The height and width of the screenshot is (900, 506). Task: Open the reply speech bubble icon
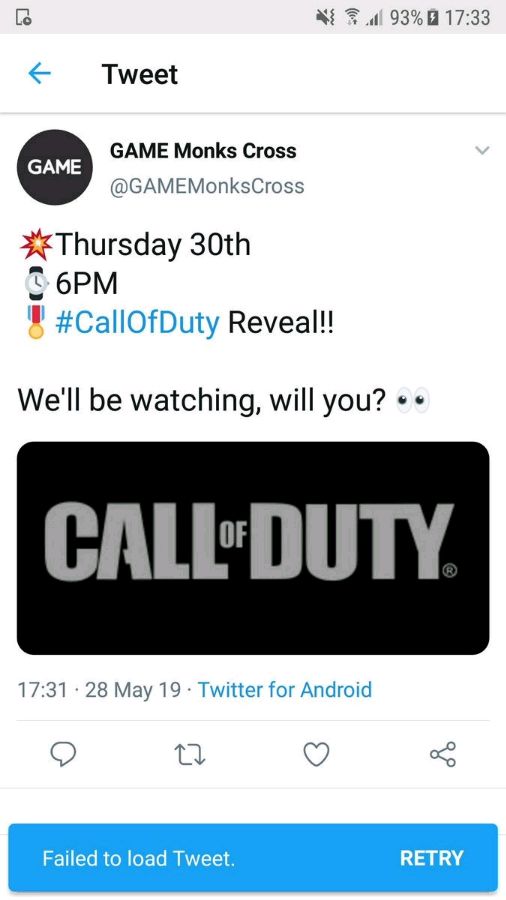click(63, 754)
